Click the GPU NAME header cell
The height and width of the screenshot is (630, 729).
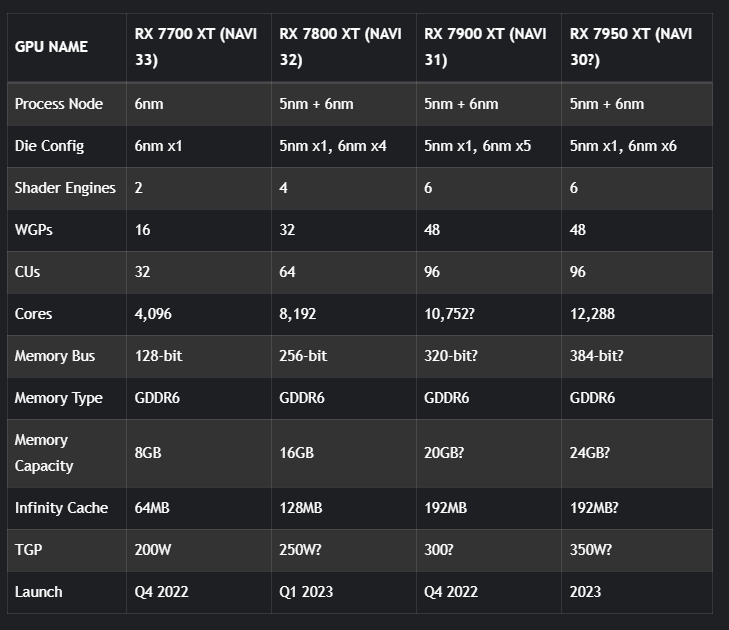coord(51,46)
